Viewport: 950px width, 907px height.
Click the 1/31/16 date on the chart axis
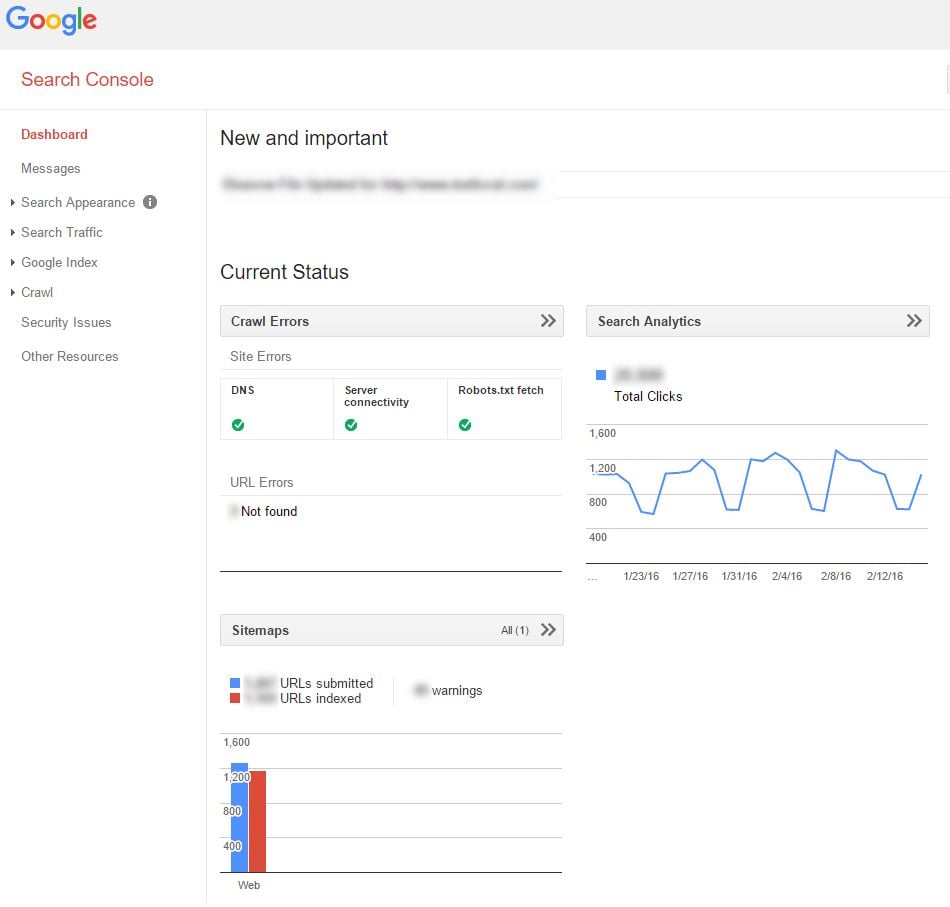(739, 576)
